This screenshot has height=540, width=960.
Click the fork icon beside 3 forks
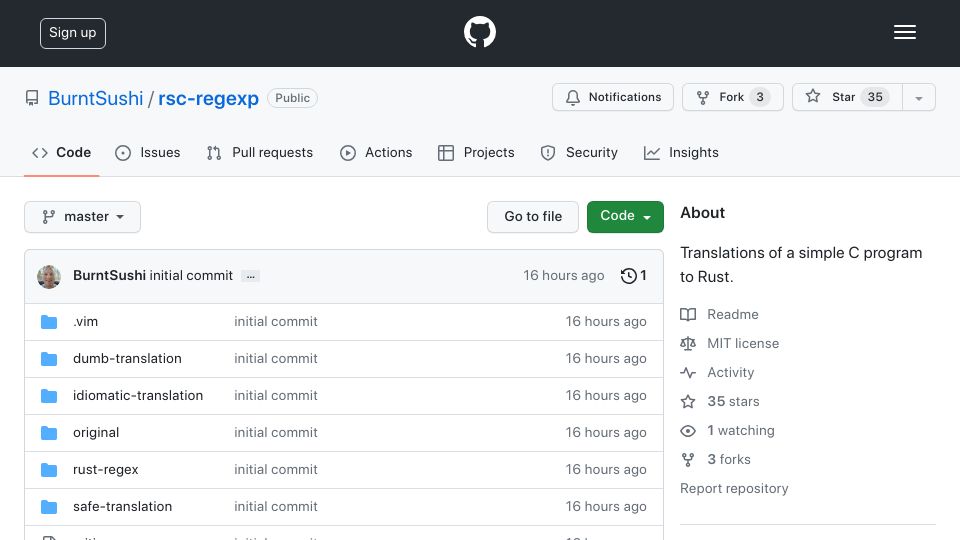click(688, 460)
